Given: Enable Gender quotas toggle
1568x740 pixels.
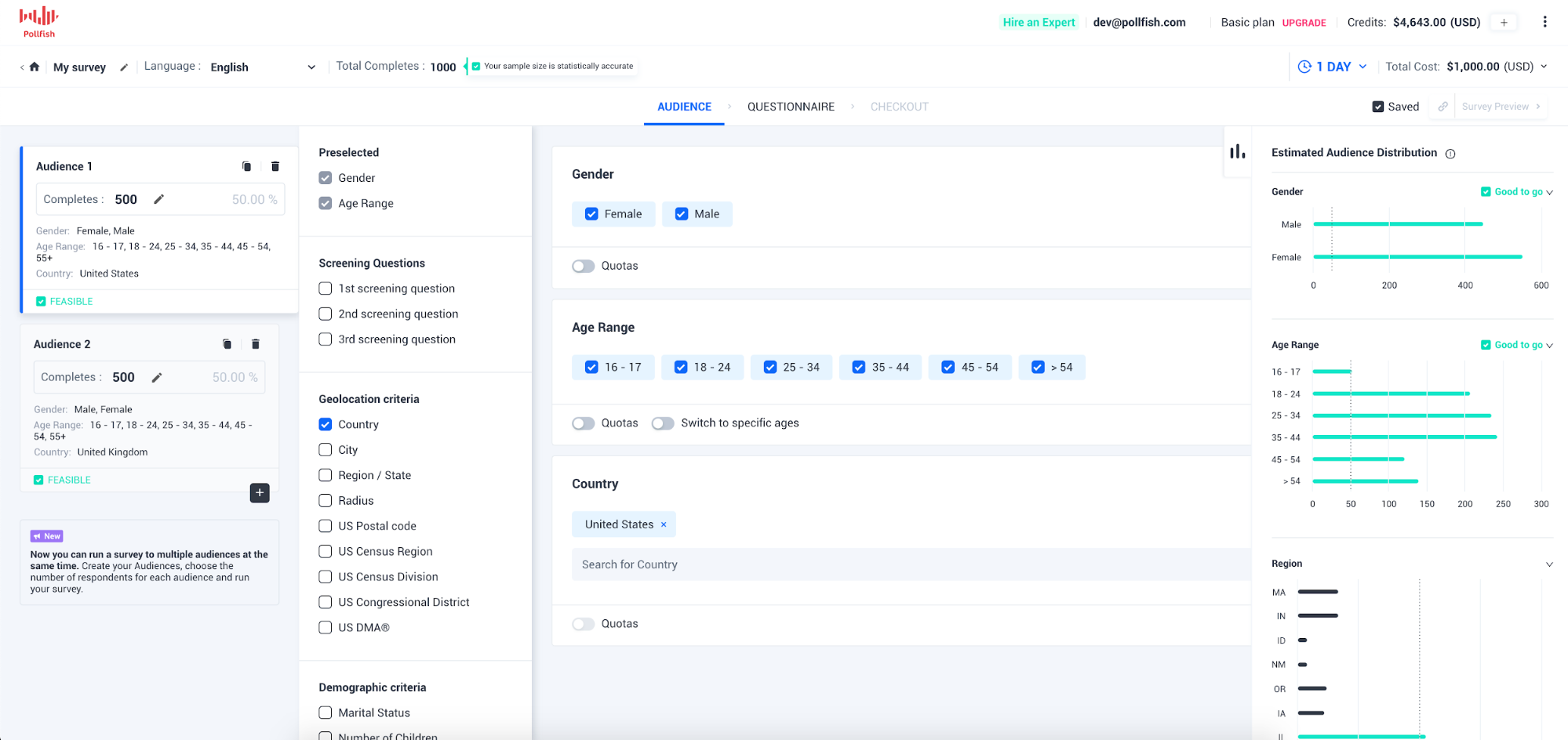Looking at the screenshot, I should [x=583, y=266].
